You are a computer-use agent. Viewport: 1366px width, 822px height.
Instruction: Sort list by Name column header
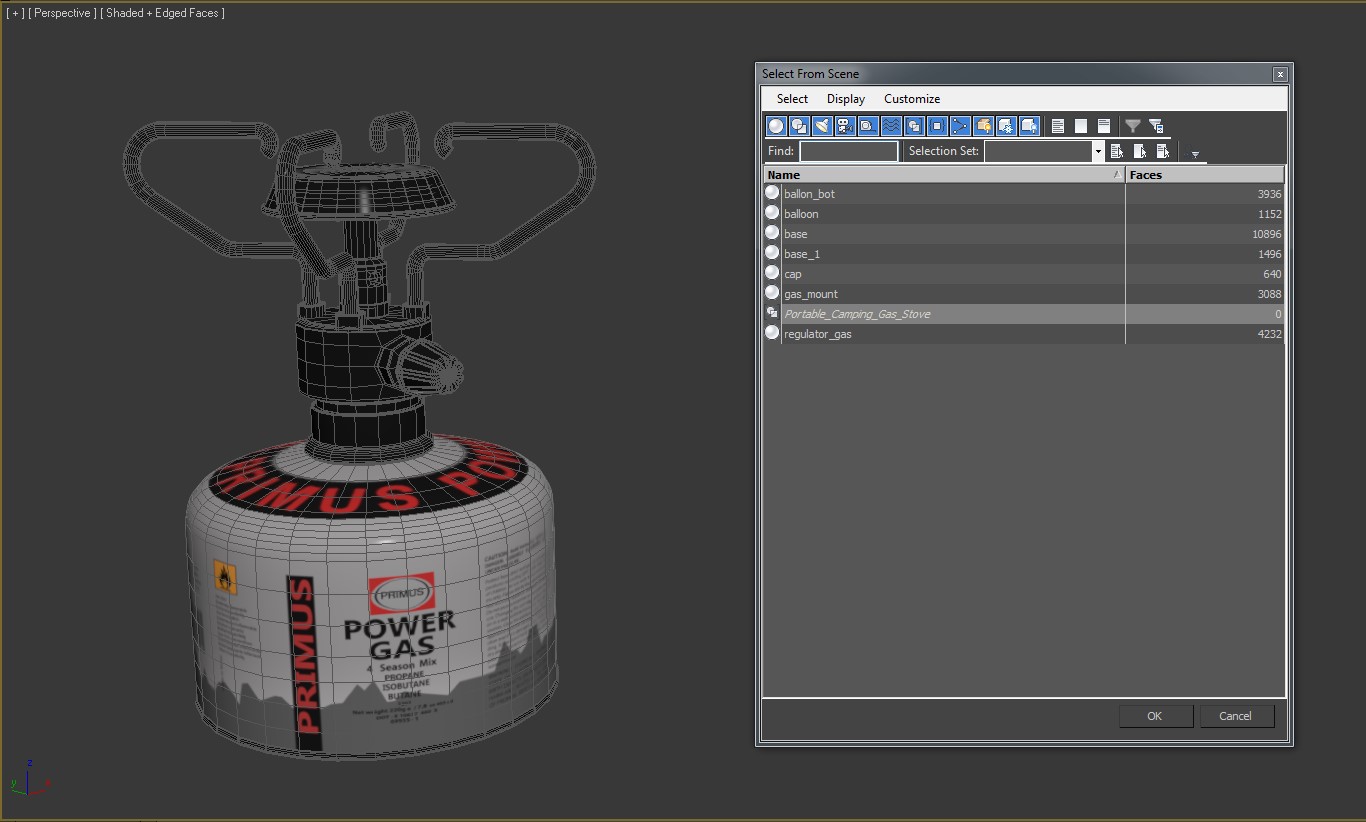point(944,175)
